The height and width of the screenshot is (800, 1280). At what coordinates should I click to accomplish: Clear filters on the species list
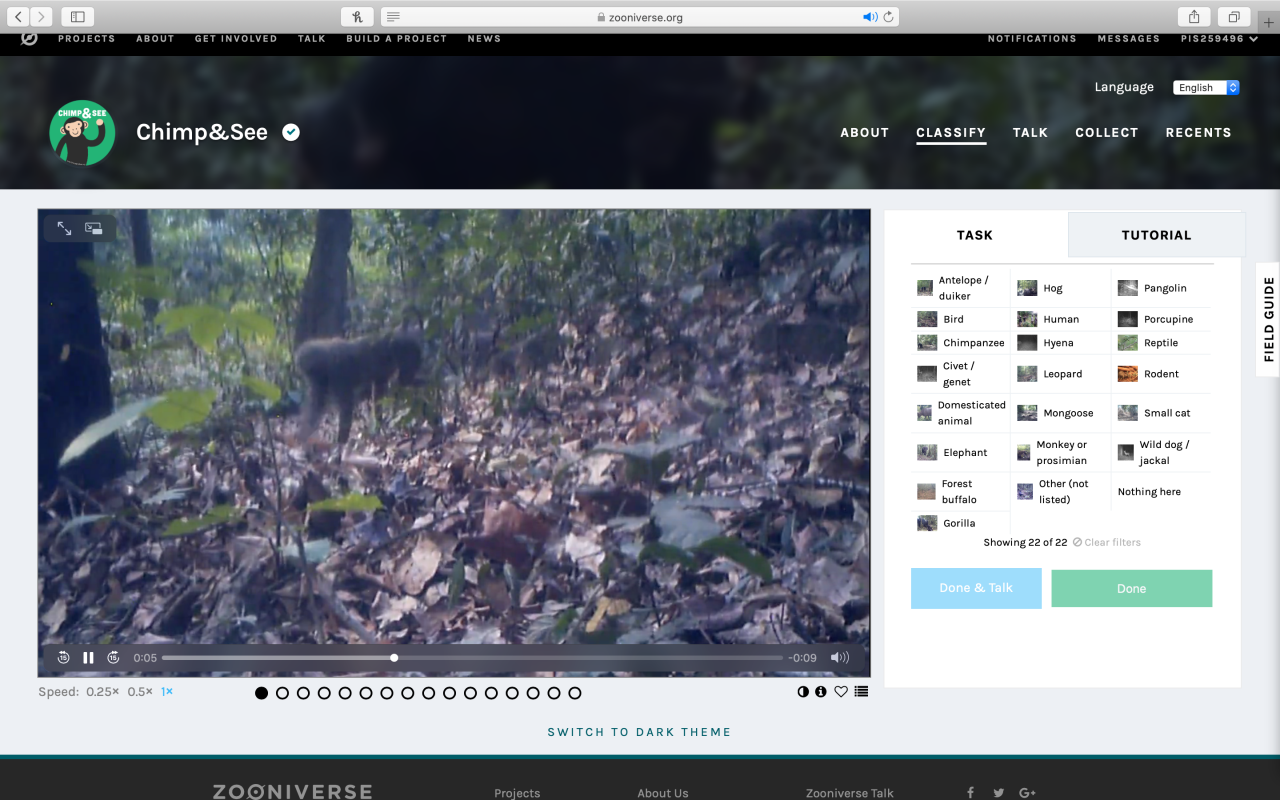[x=1107, y=542]
